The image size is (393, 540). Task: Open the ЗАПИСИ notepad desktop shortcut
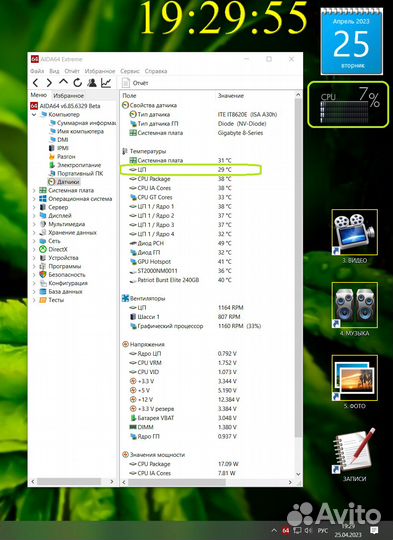click(355, 455)
